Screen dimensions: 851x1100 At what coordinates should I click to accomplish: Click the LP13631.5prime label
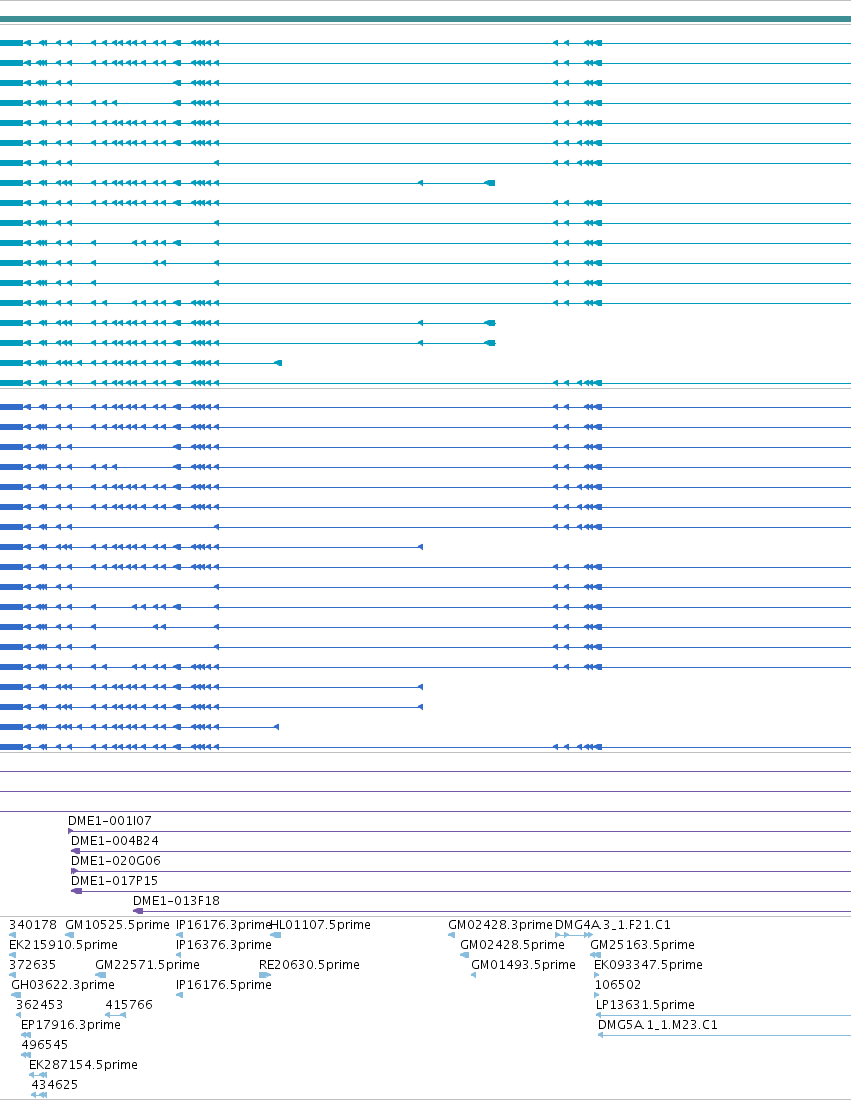coord(645,1005)
